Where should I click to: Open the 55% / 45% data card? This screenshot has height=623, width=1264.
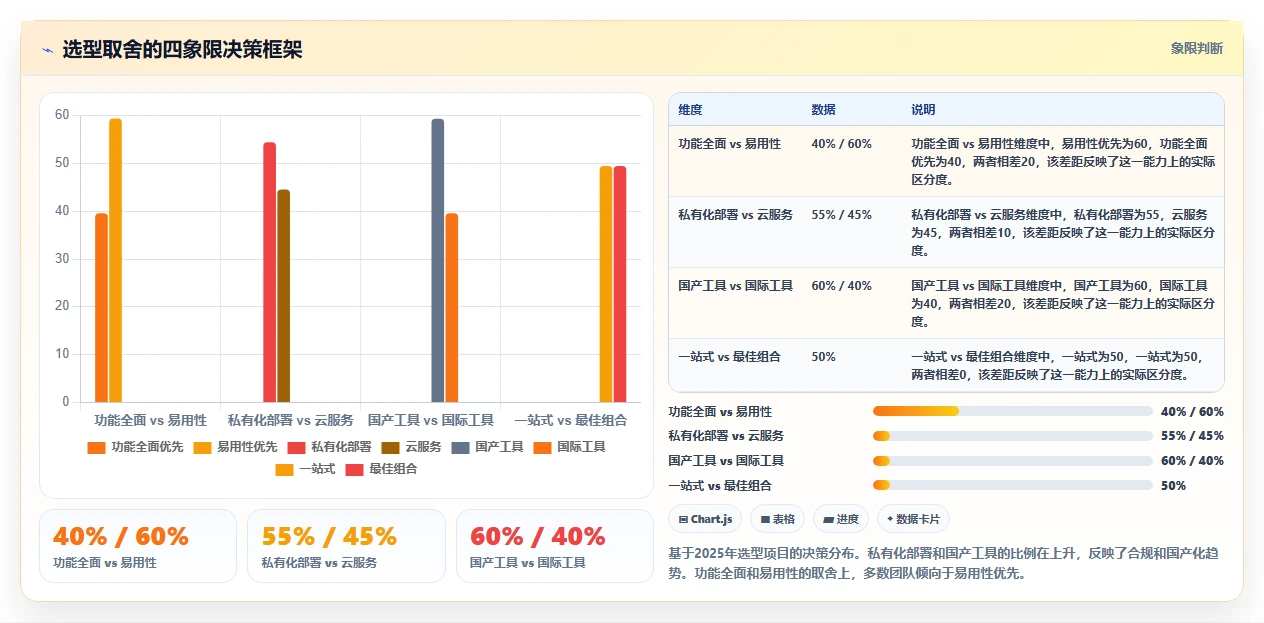click(x=346, y=546)
